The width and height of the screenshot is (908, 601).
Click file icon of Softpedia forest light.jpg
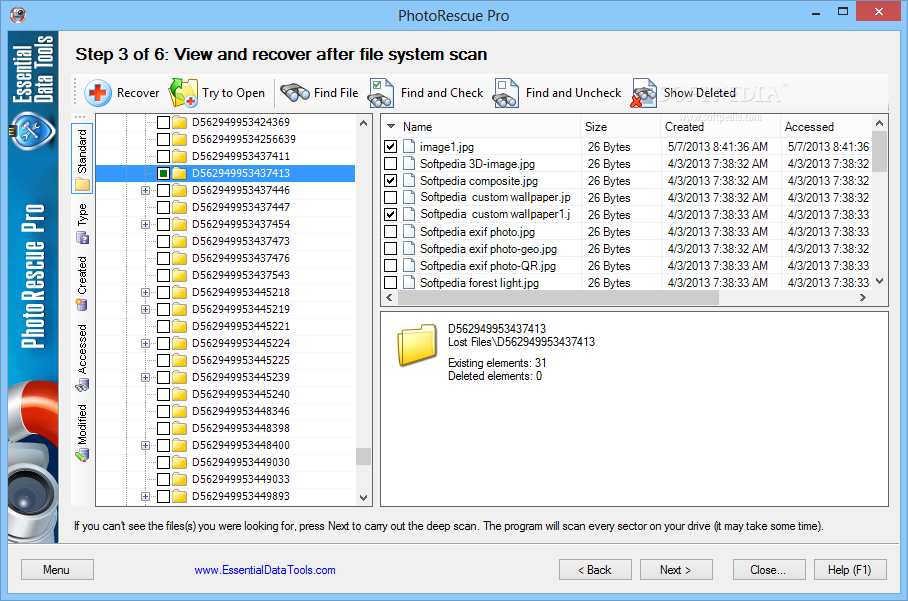[409, 283]
